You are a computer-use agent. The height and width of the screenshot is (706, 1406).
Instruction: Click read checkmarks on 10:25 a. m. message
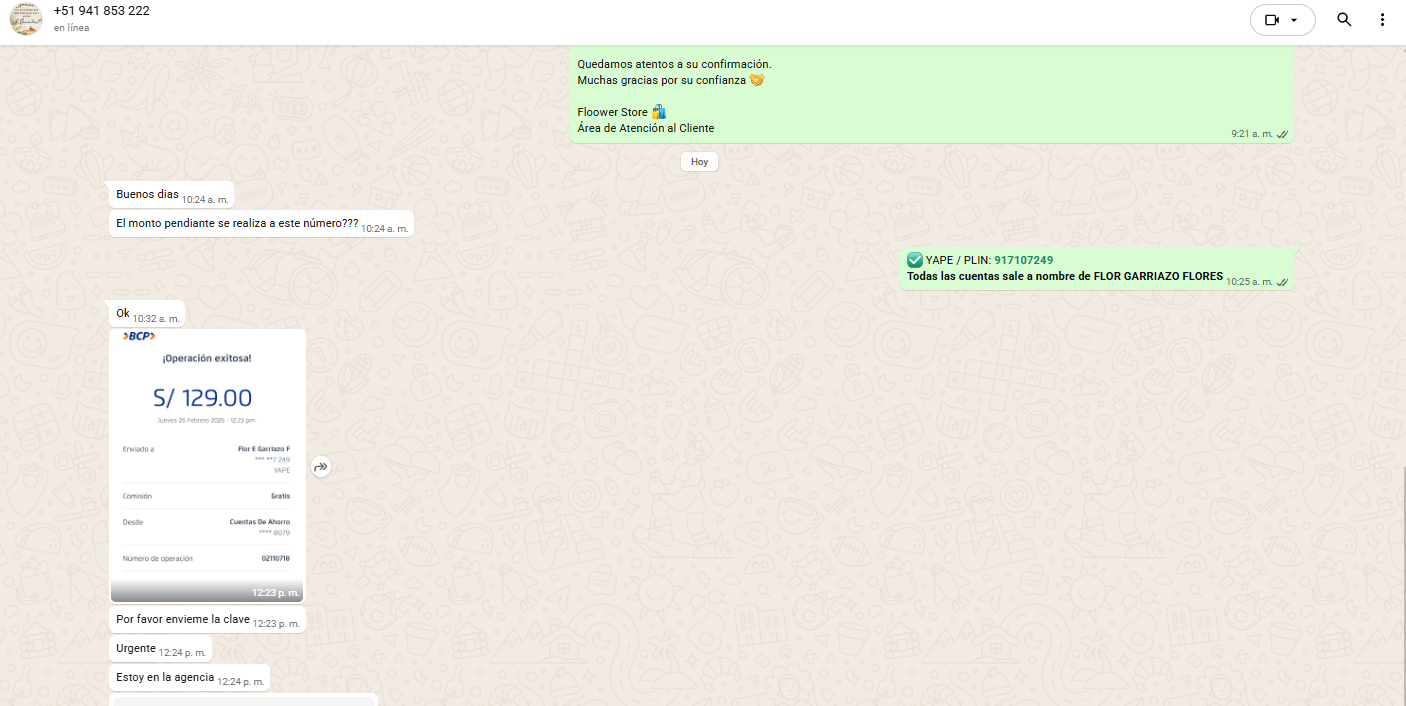[1282, 282]
